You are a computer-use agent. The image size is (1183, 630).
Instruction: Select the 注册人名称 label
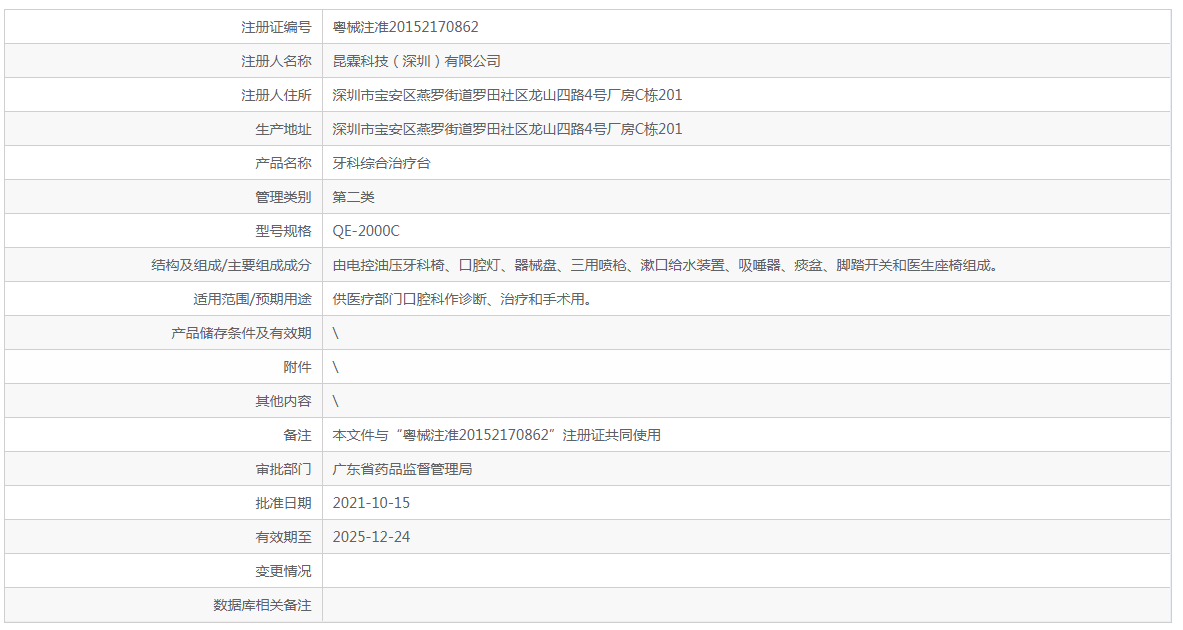click(x=276, y=61)
